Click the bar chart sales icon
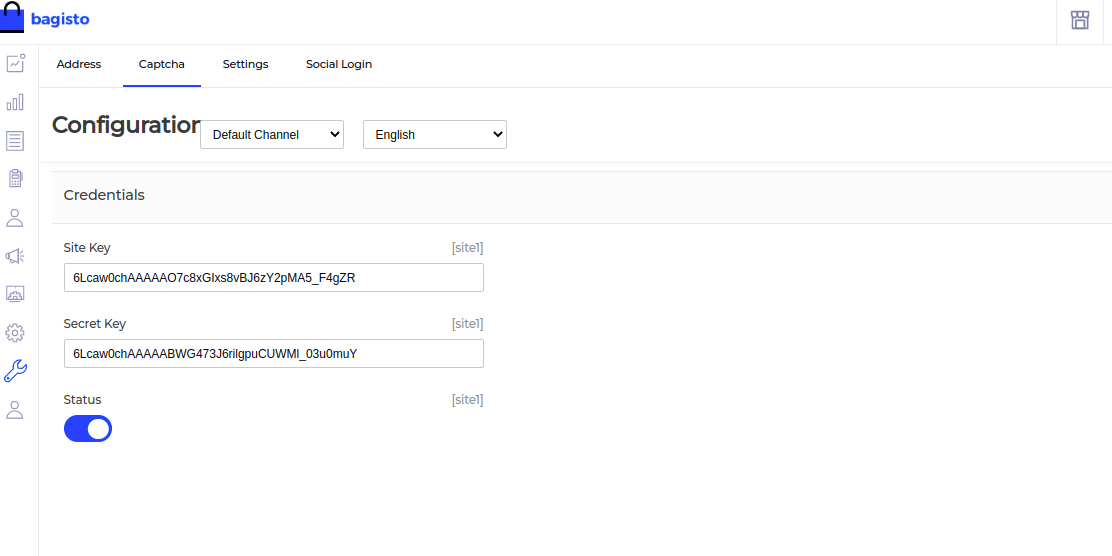Viewport: 1112px width, 556px height. pyautogui.click(x=15, y=102)
